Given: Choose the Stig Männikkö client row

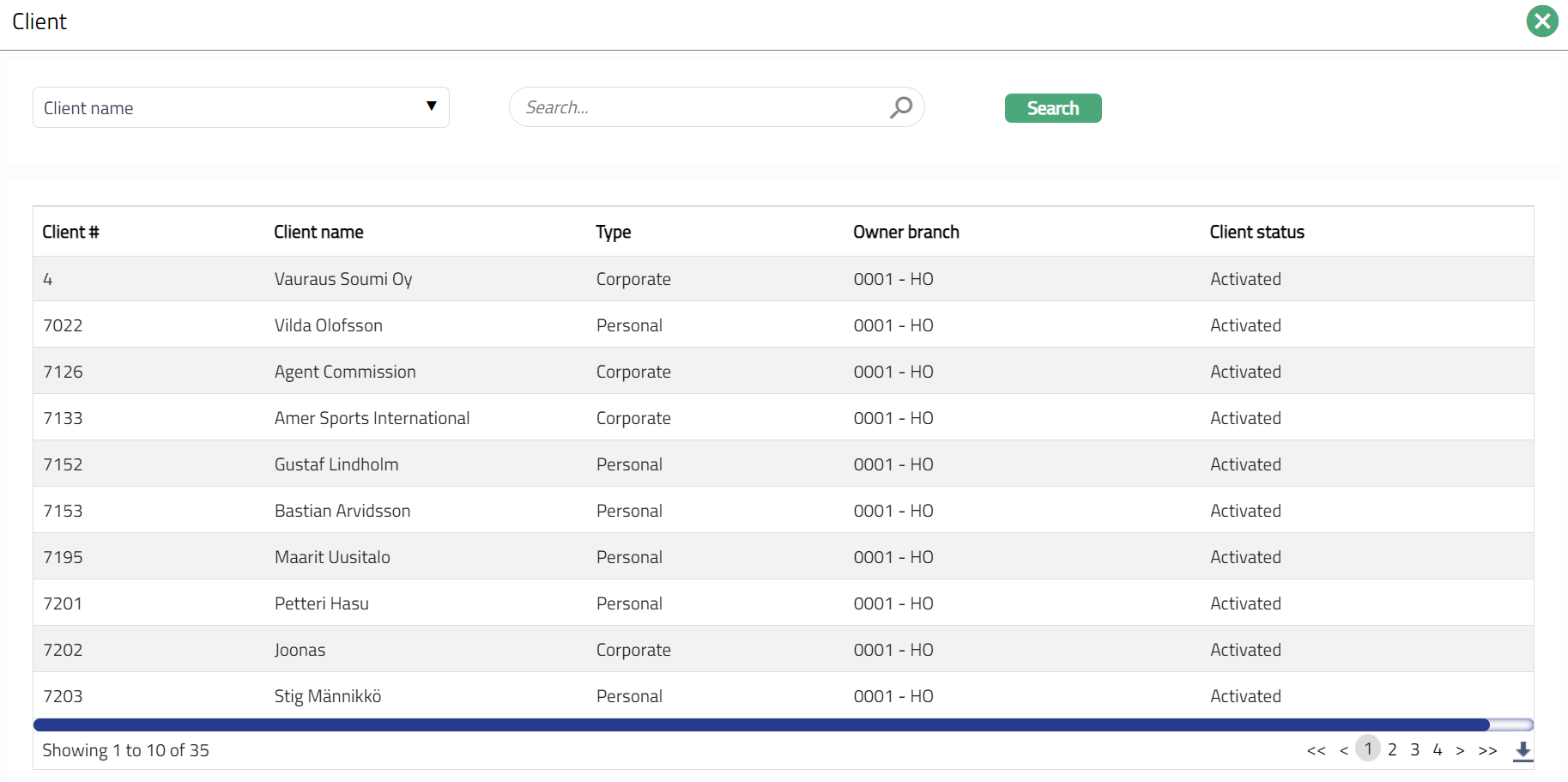Looking at the screenshot, I should pos(328,696).
